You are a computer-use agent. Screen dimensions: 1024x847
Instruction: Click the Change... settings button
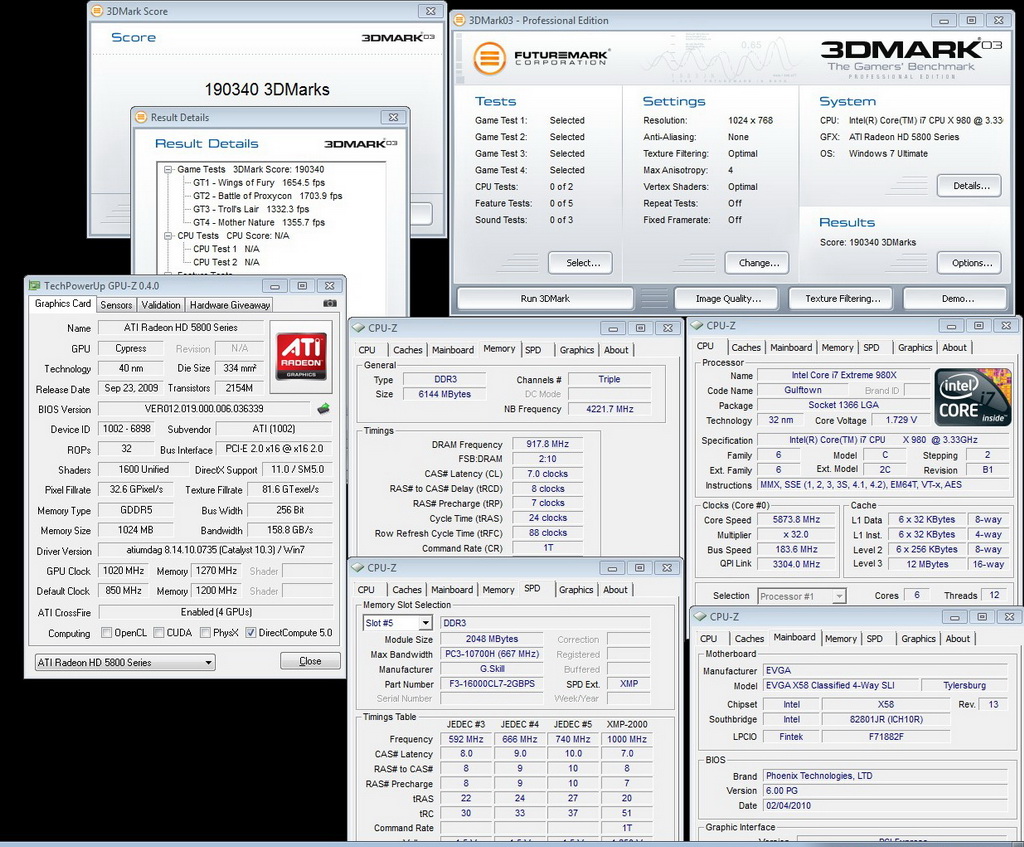[757, 263]
